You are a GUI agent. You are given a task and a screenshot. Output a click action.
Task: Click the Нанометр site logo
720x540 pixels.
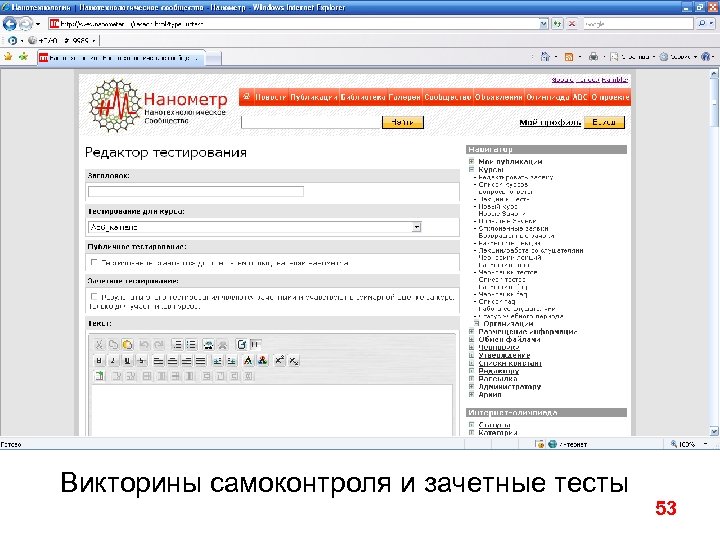pyautogui.click(x=158, y=105)
